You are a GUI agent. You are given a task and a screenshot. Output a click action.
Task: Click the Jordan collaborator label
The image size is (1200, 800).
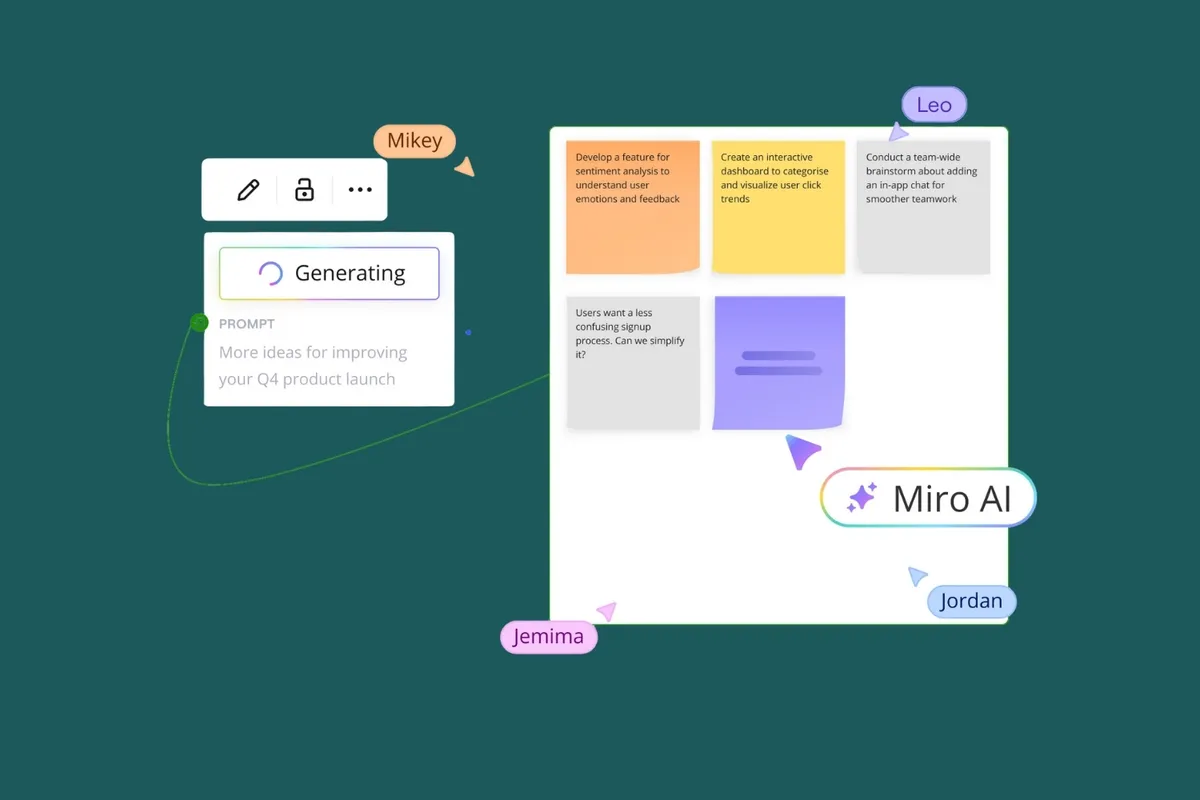click(x=971, y=601)
